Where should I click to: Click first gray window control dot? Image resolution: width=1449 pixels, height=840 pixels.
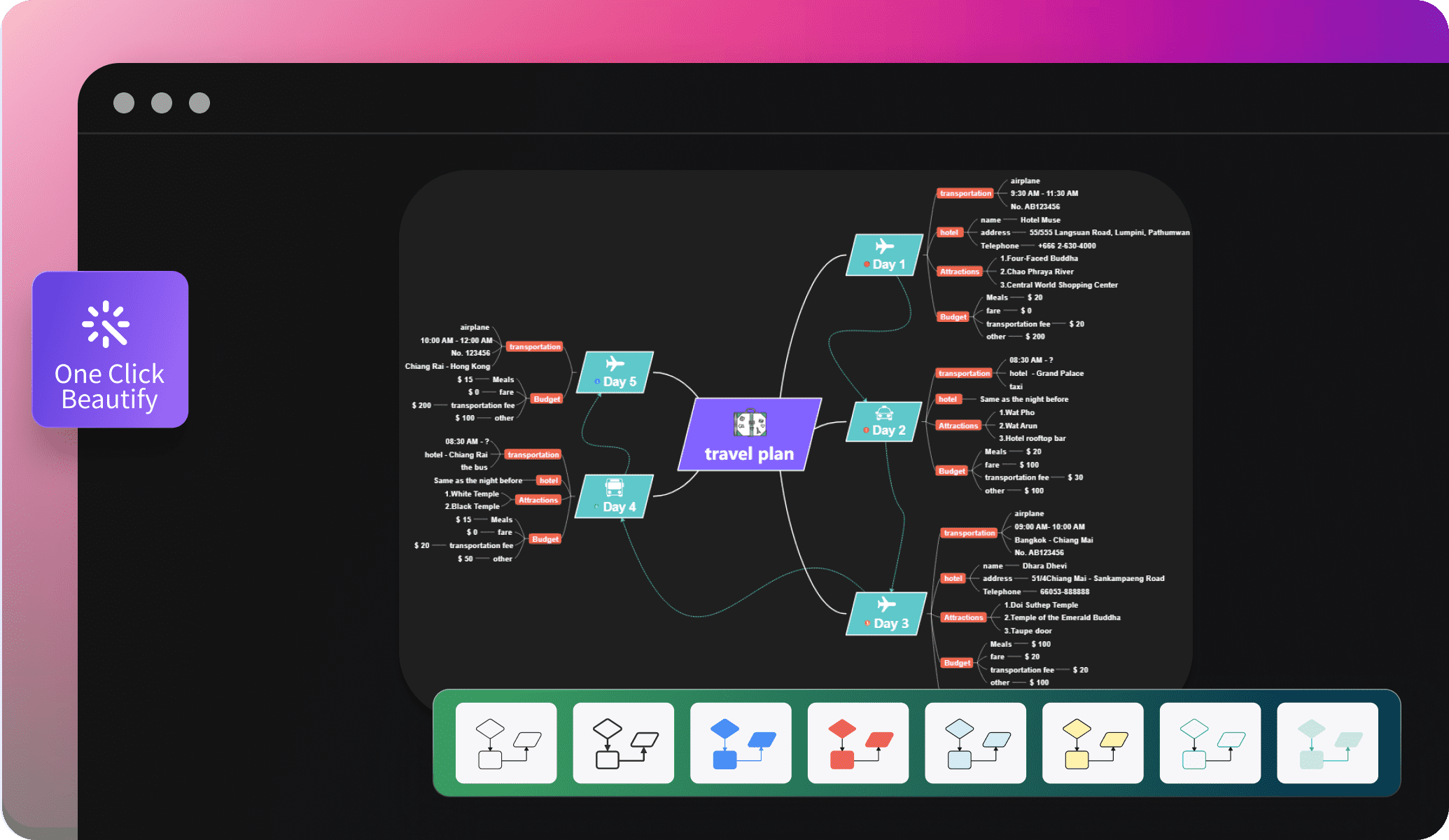tap(124, 103)
